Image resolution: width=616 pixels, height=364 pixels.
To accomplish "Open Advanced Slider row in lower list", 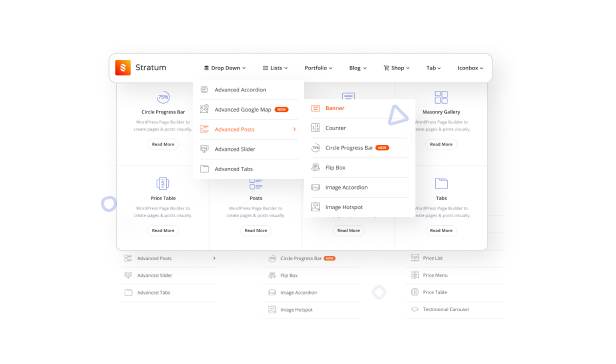I will (169, 276).
